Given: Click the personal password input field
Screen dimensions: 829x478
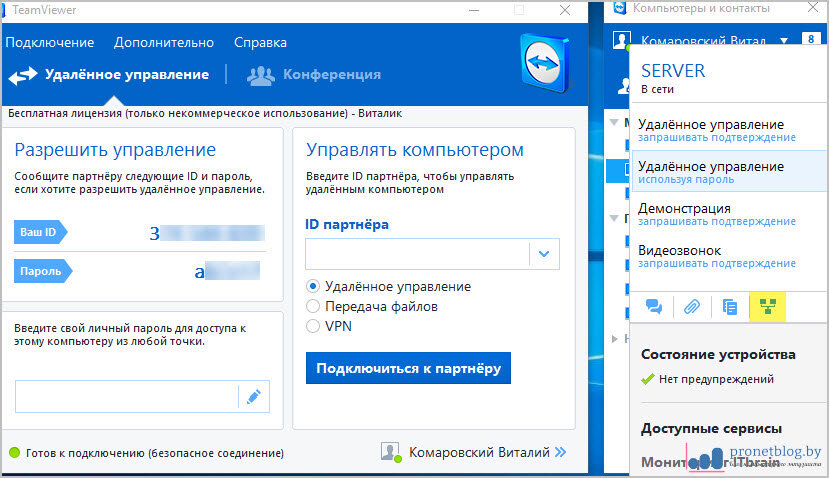Looking at the screenshot, I should pyautogui.click(x=127, y=396).
